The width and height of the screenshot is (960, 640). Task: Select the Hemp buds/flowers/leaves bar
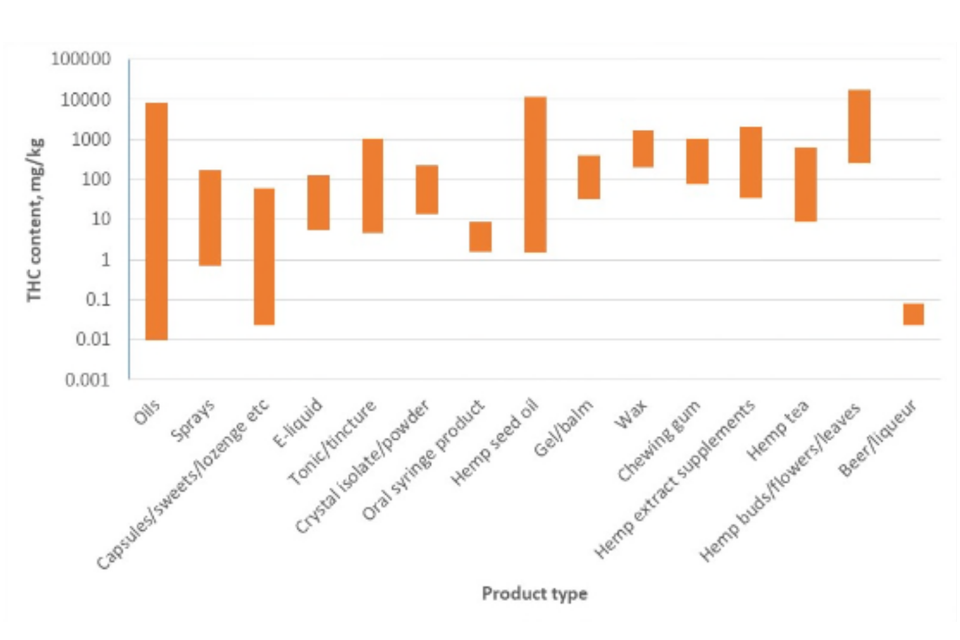click(859, 126)
